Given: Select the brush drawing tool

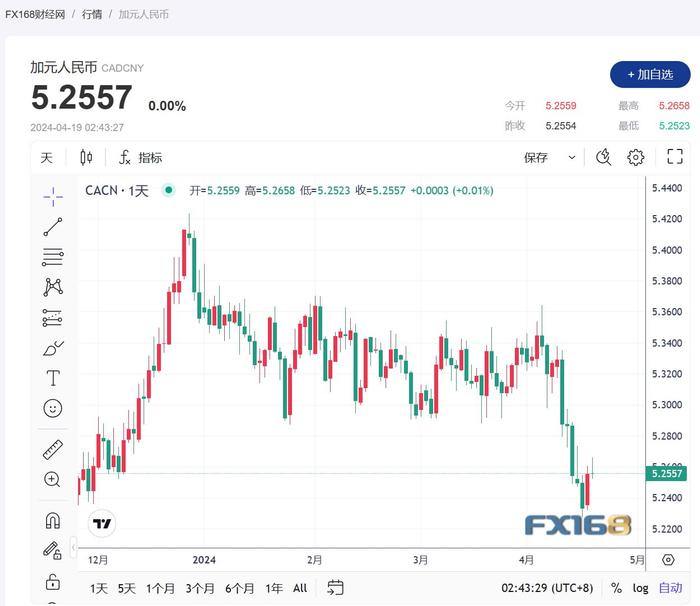Looking at the screenshot, I should coord(53,348).
